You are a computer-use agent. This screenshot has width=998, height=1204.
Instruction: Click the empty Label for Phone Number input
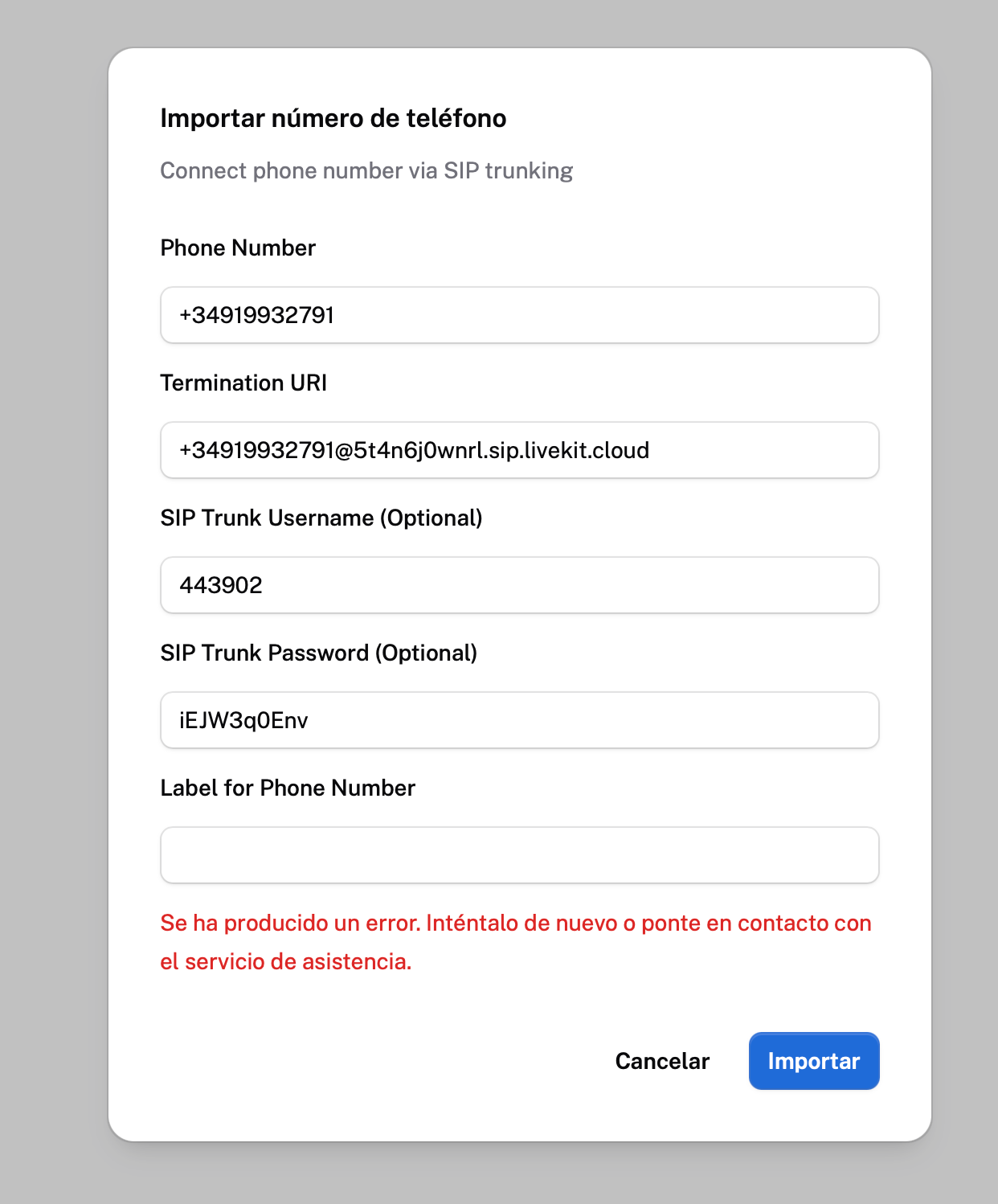pos(520,855)
